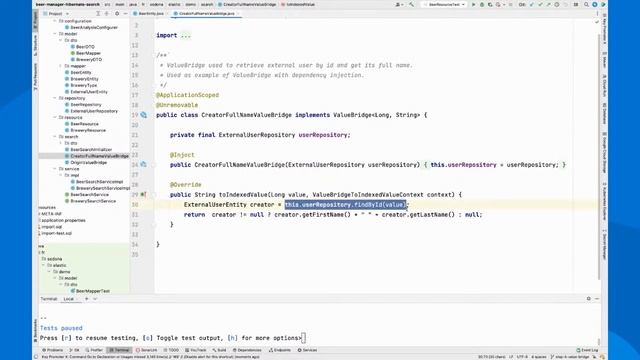The image size is (640, 360).
Task: Open the SonarLint tool window
Action: click(147, 350)
